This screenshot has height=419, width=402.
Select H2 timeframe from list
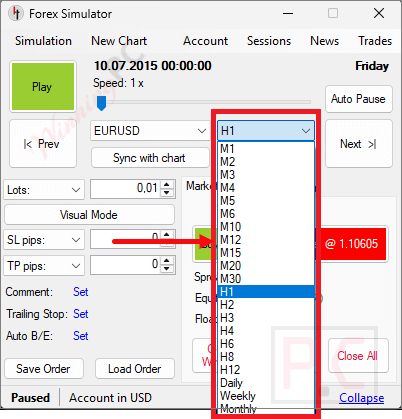click(266, 305)
